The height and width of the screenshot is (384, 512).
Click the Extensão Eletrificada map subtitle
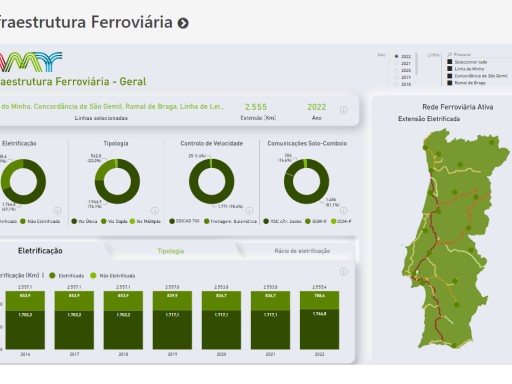click(429, 119)
